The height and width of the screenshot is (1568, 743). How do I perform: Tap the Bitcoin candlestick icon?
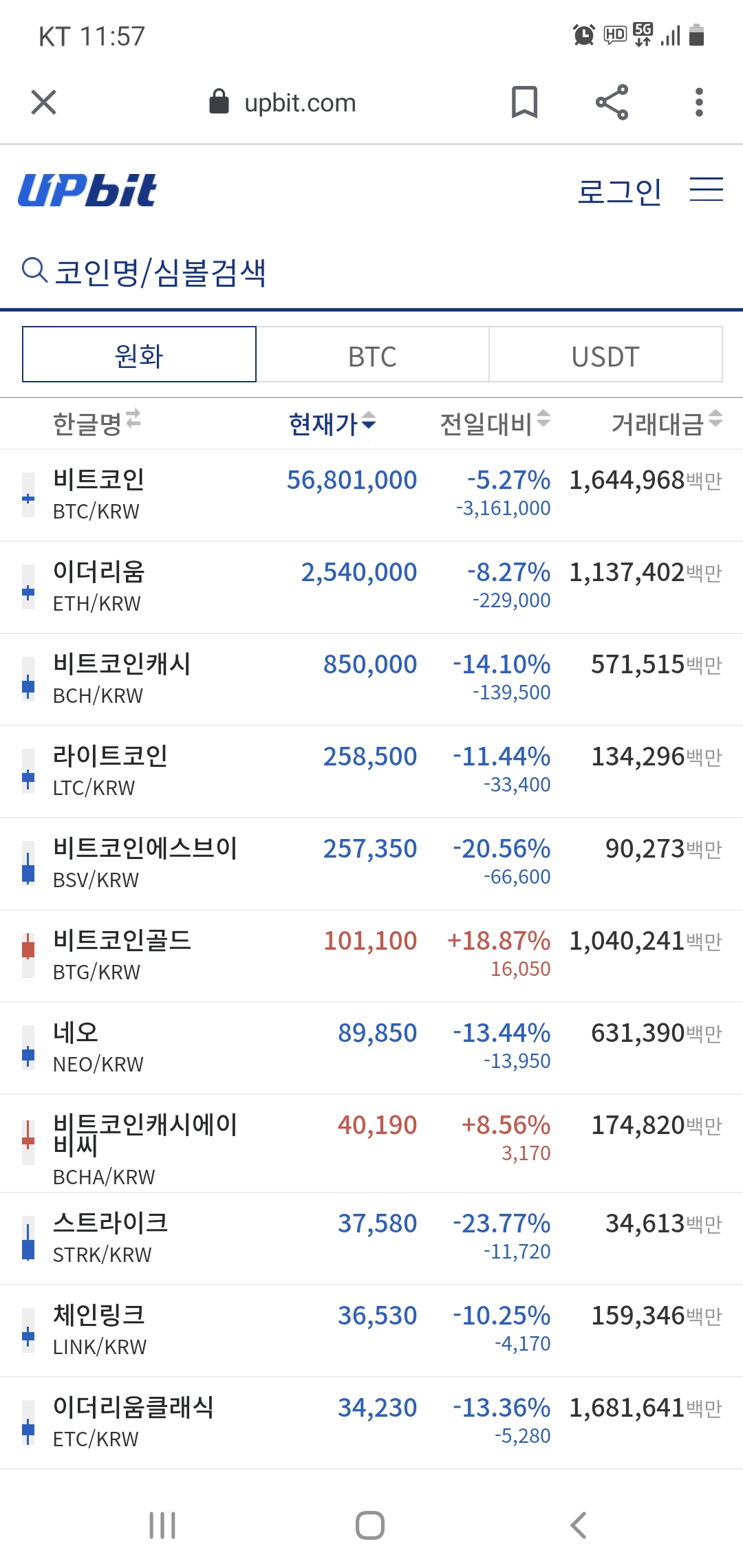pos(28,495)
